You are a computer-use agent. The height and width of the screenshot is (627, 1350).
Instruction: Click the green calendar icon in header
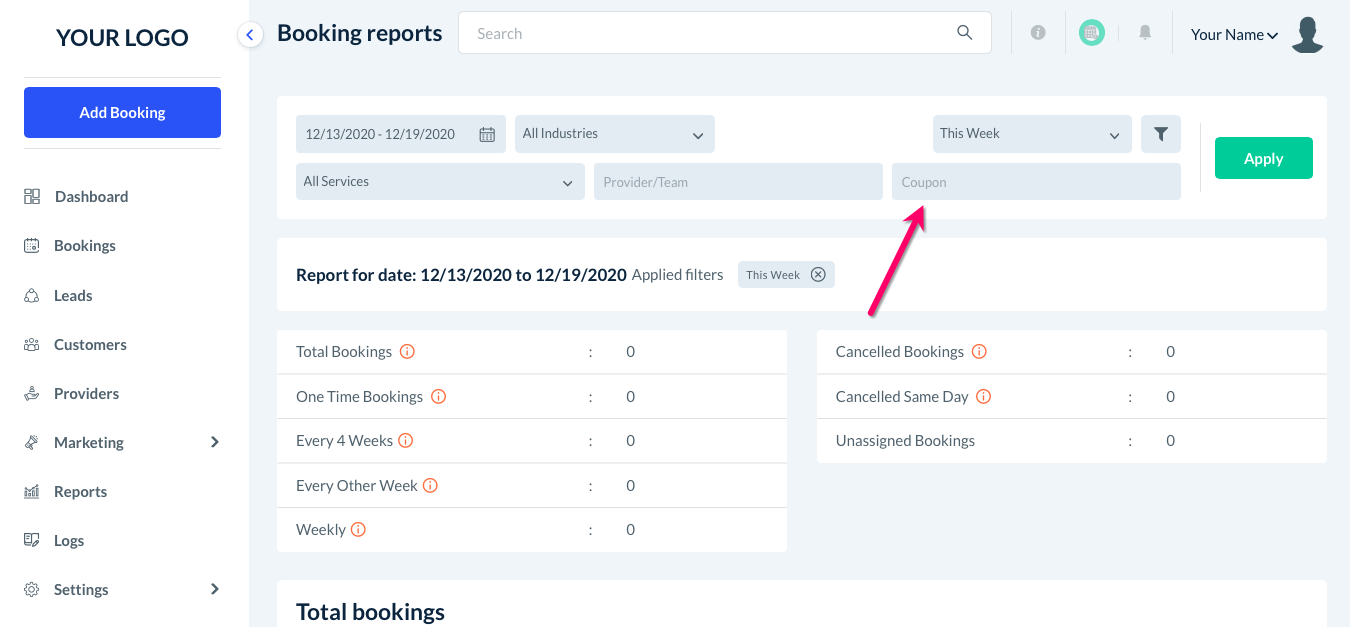(1091, 33)
